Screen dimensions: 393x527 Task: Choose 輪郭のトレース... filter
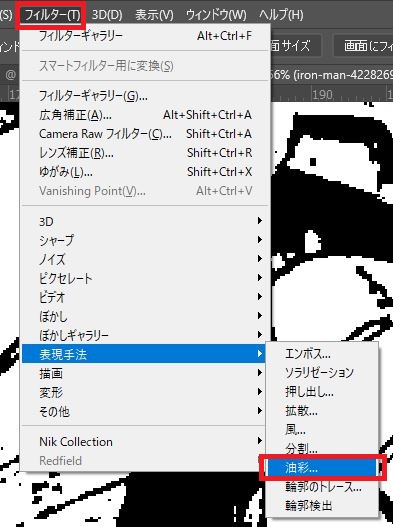pos(322,487)
